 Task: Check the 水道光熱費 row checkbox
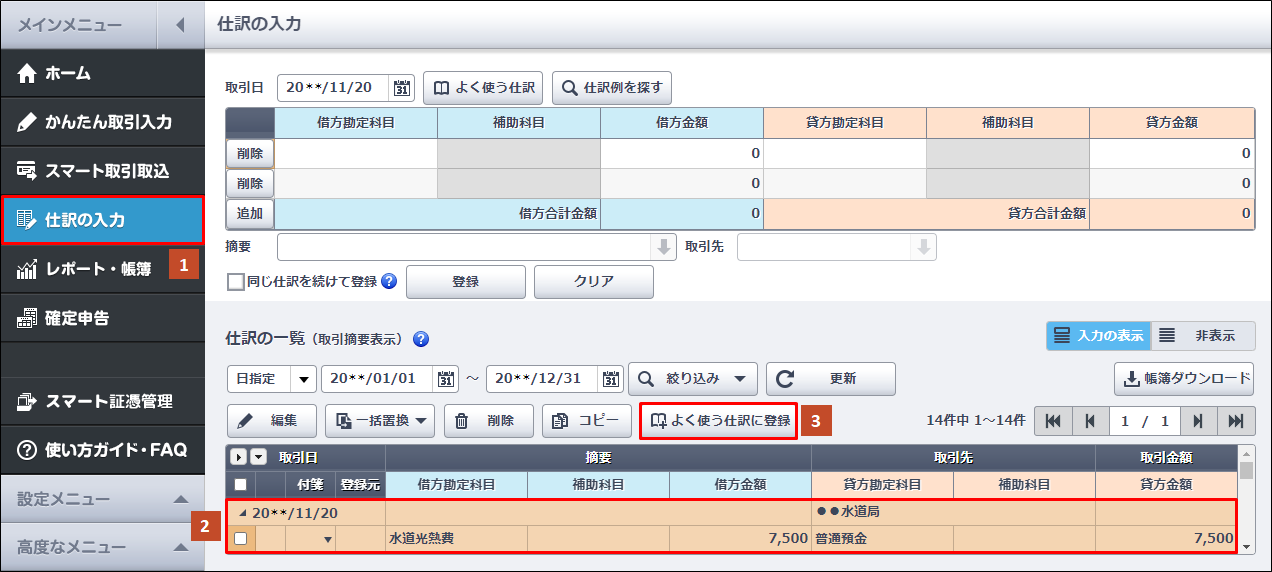[x=240, y=538]
